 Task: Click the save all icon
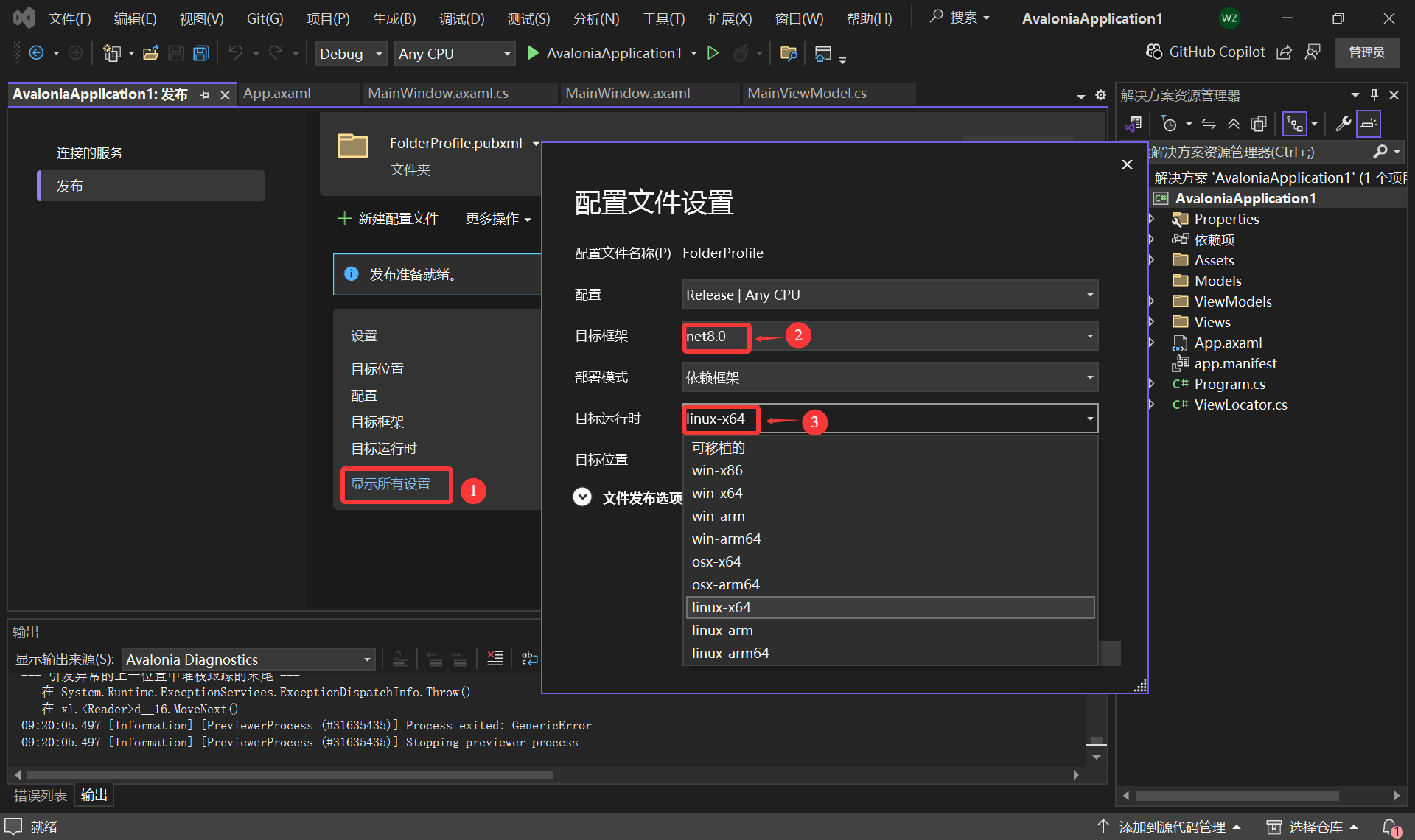coord(200,53)
